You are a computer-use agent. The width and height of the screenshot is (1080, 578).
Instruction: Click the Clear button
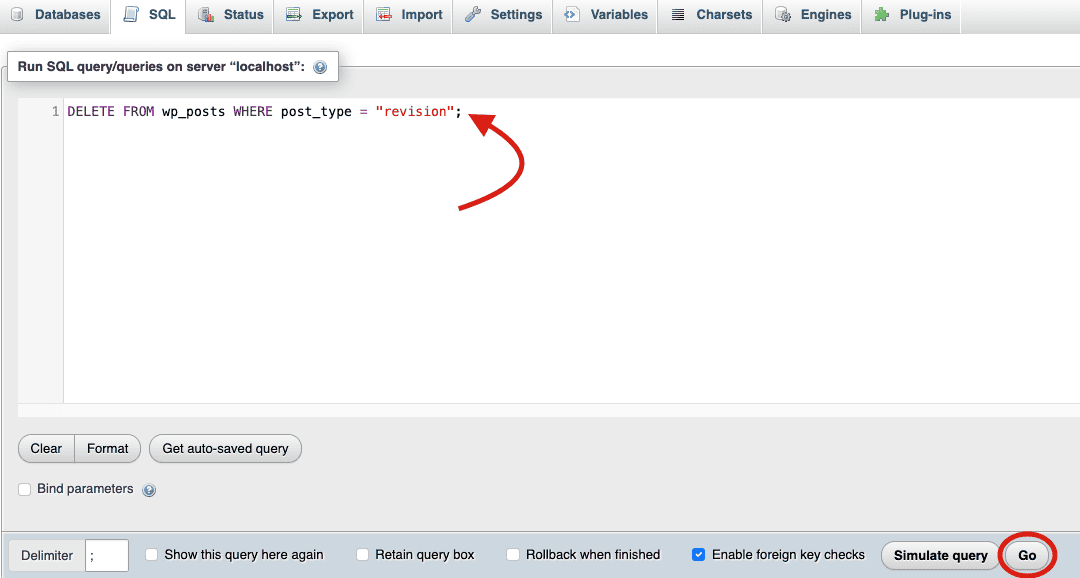(46, 448)
